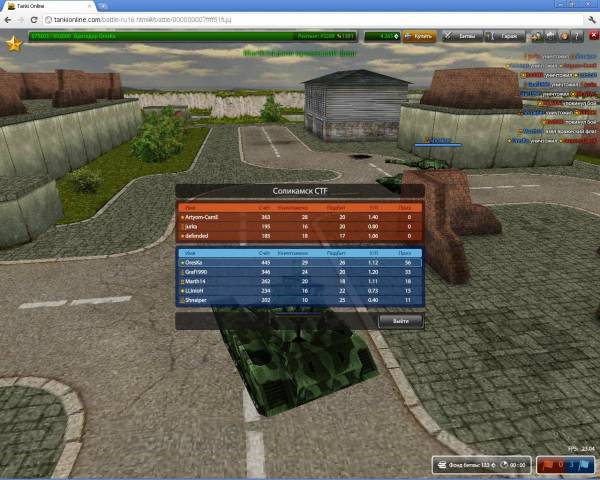Select the Marth14 row in blue team

(x=300, y=281)
